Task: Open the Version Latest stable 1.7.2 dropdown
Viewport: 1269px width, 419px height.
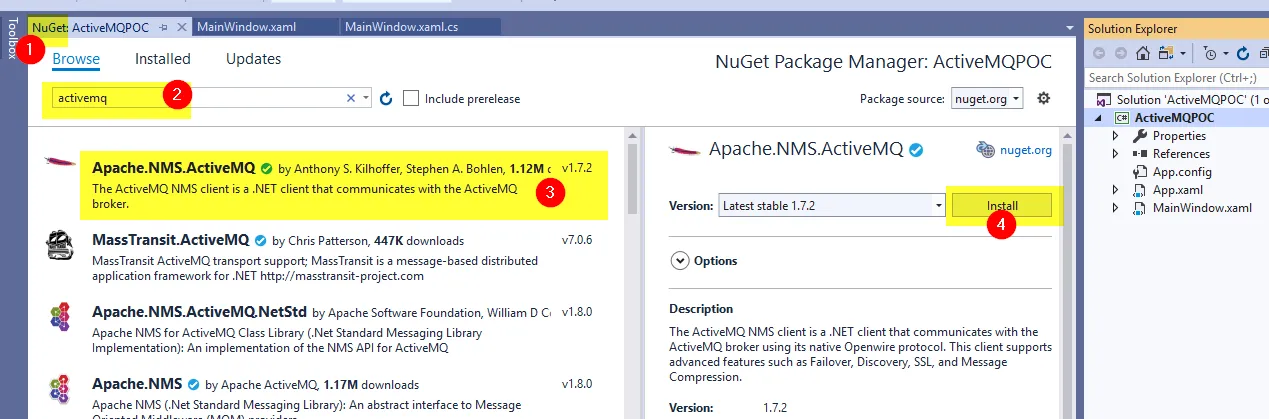Action: pos(832,205)
